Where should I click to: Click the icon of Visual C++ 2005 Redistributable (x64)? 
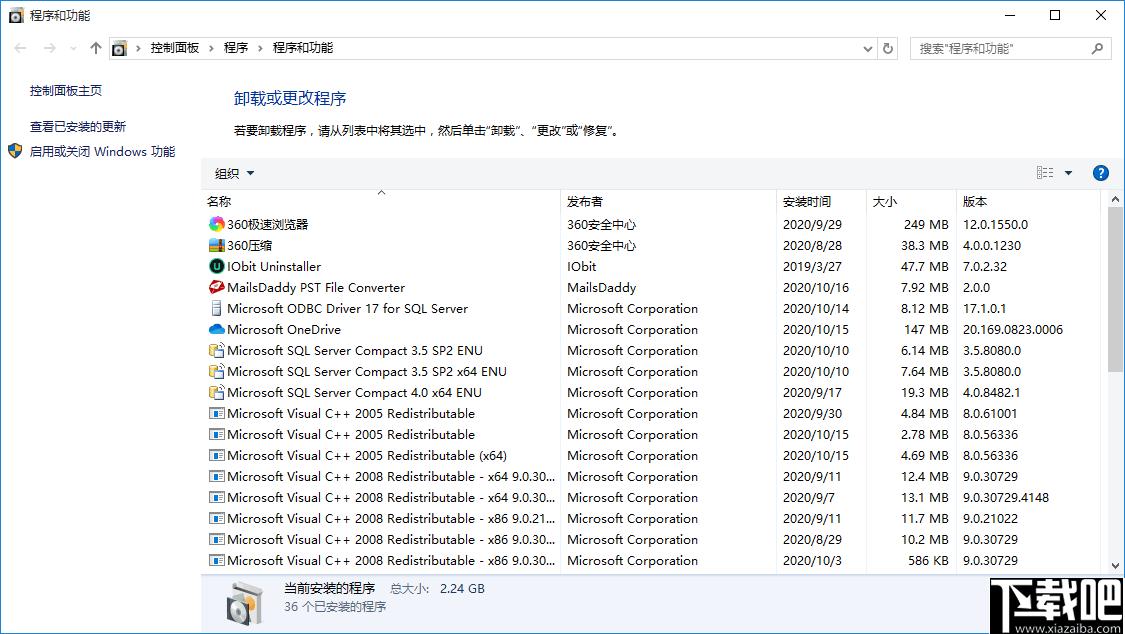pyautogui.click(x=216, y=455)
